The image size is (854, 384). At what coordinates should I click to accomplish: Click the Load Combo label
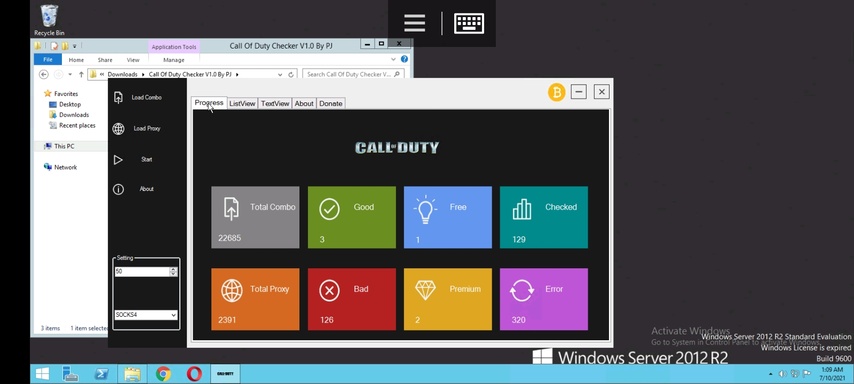pos(147,97)
